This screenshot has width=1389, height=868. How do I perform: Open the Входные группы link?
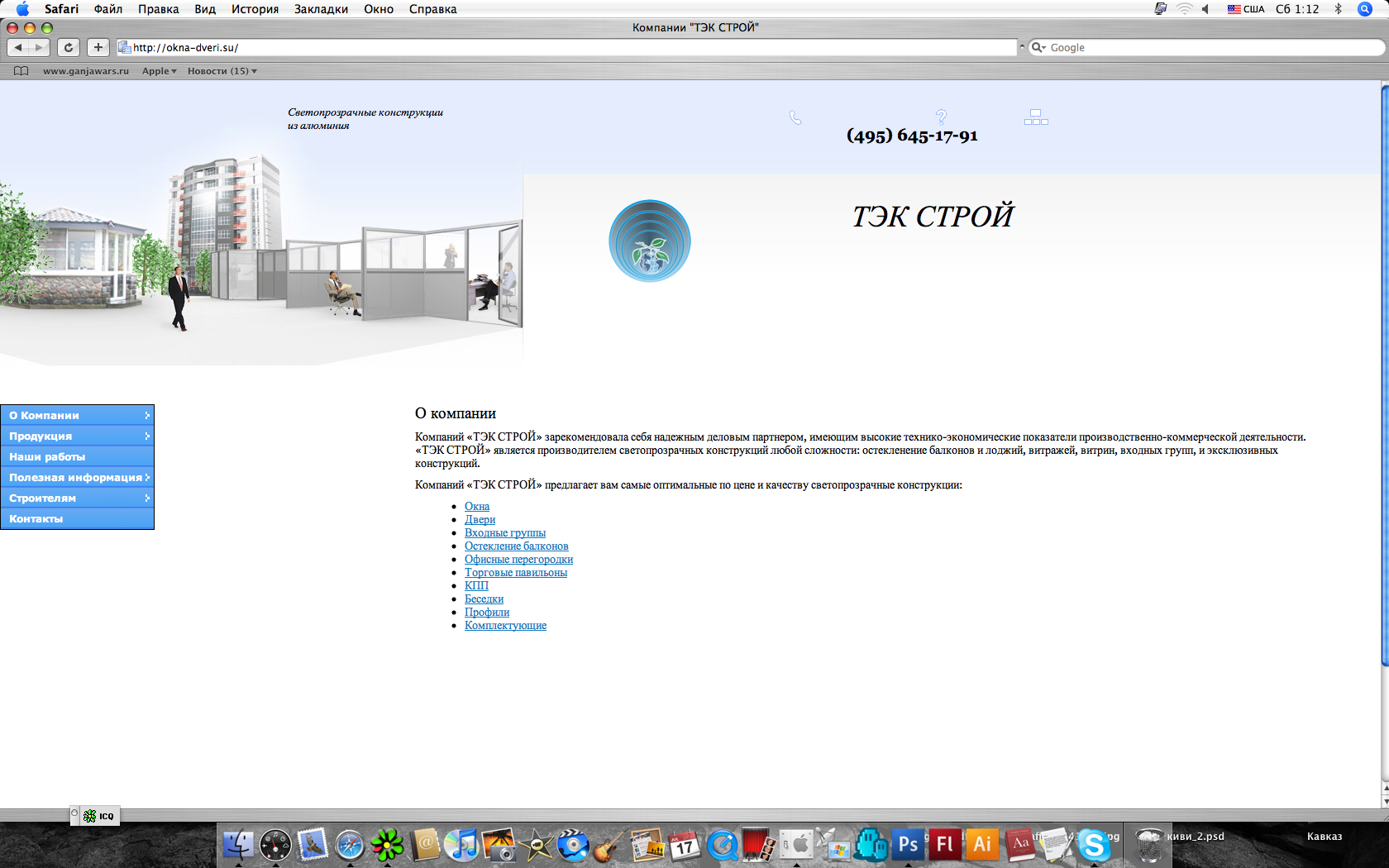(505, 532)
